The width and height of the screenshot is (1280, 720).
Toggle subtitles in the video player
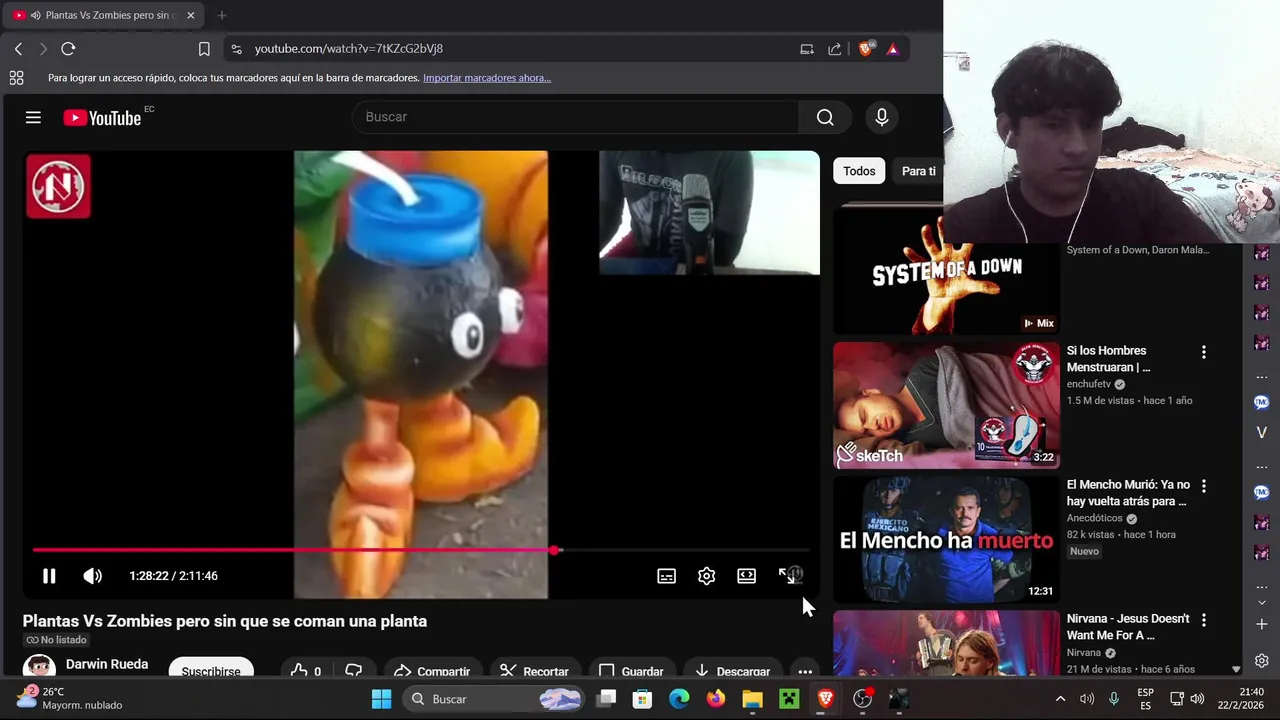pyautogui.click(x=666, y=576)
